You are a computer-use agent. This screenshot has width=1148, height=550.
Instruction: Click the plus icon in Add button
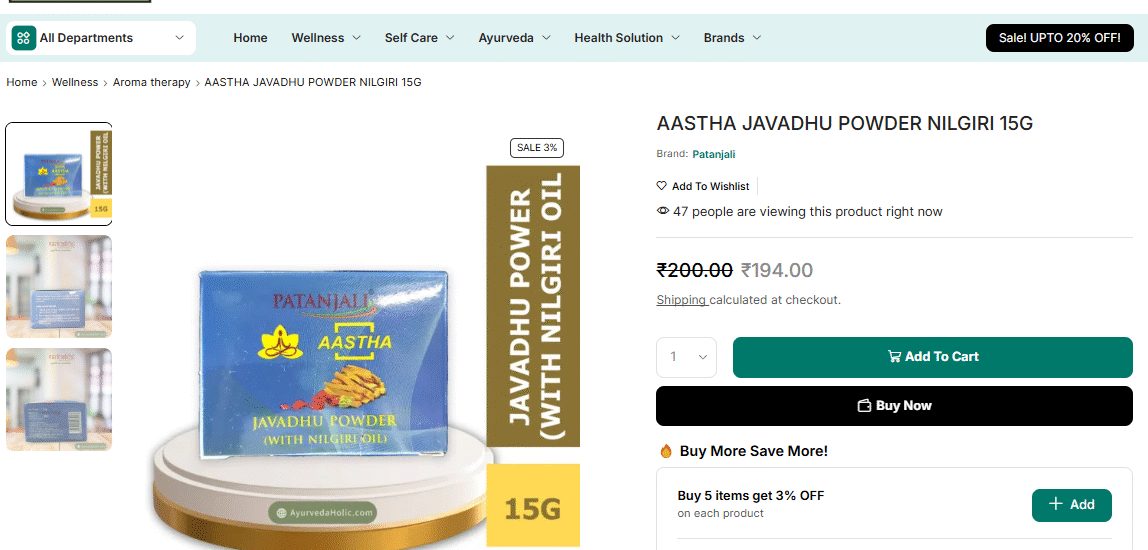[x=1055, y=504]
